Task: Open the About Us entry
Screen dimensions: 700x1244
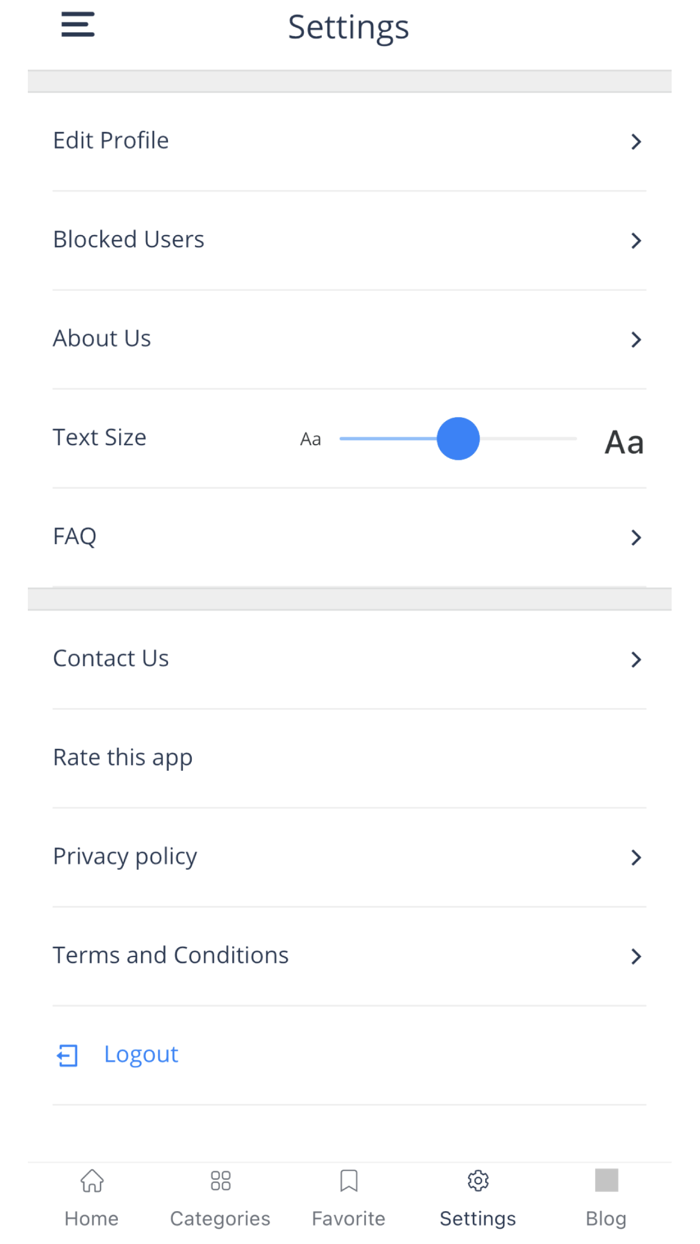Action: click(102, 339)
